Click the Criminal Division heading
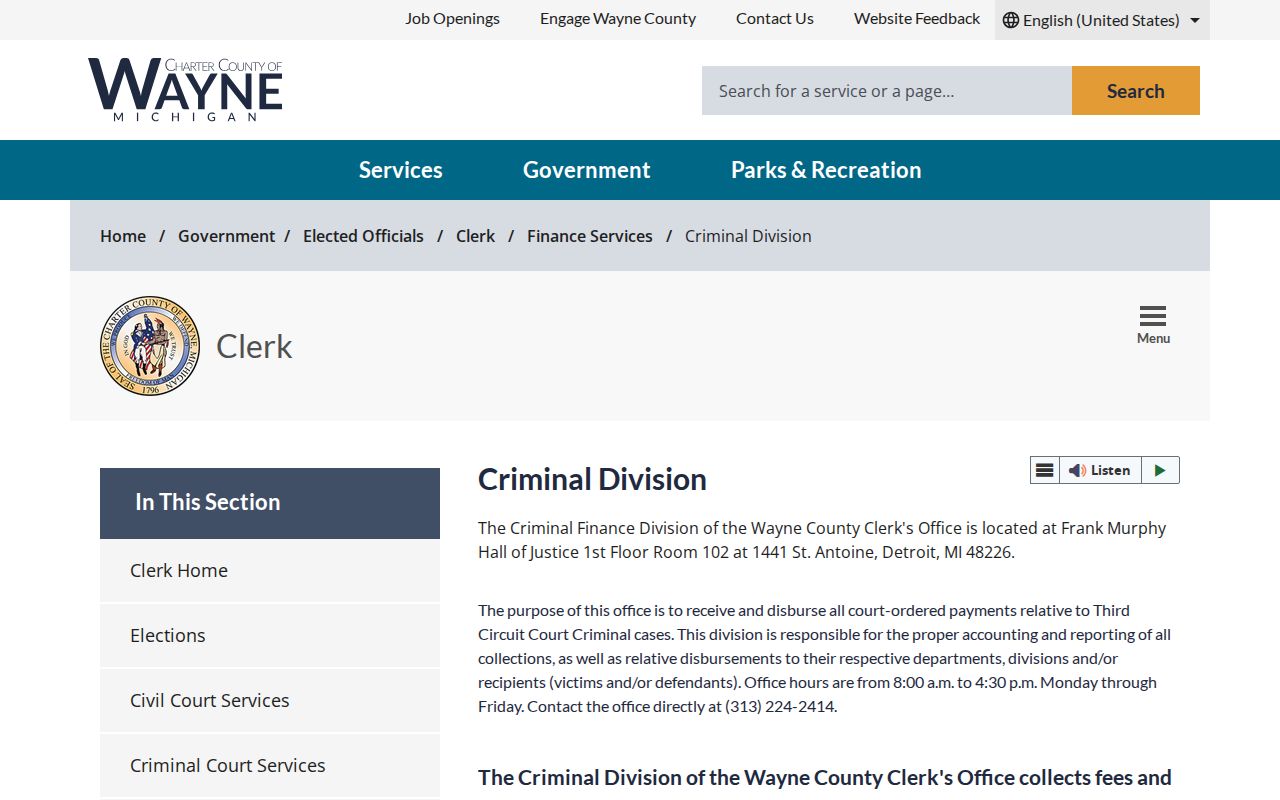The width and height of the screenshot is (1280, 800). coord(592,479)
